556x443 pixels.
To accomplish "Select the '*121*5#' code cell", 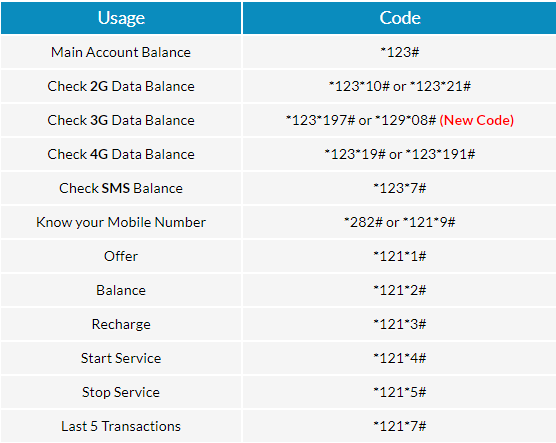I will tap(400, 392).
